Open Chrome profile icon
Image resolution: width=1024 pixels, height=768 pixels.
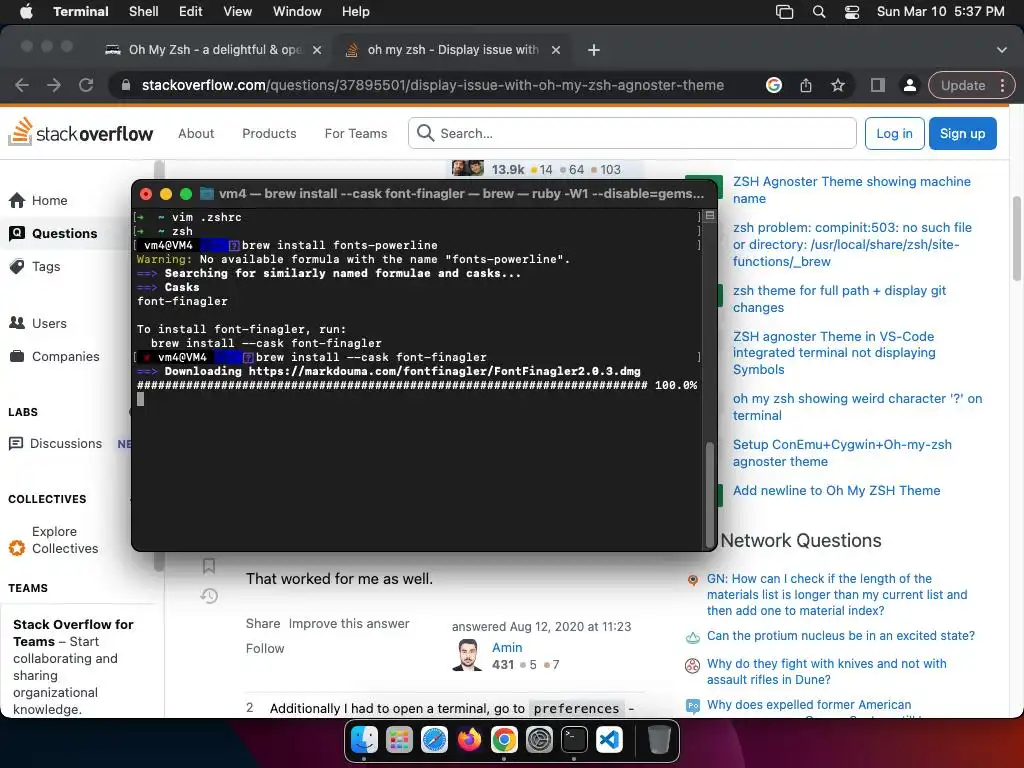point(909,85)
